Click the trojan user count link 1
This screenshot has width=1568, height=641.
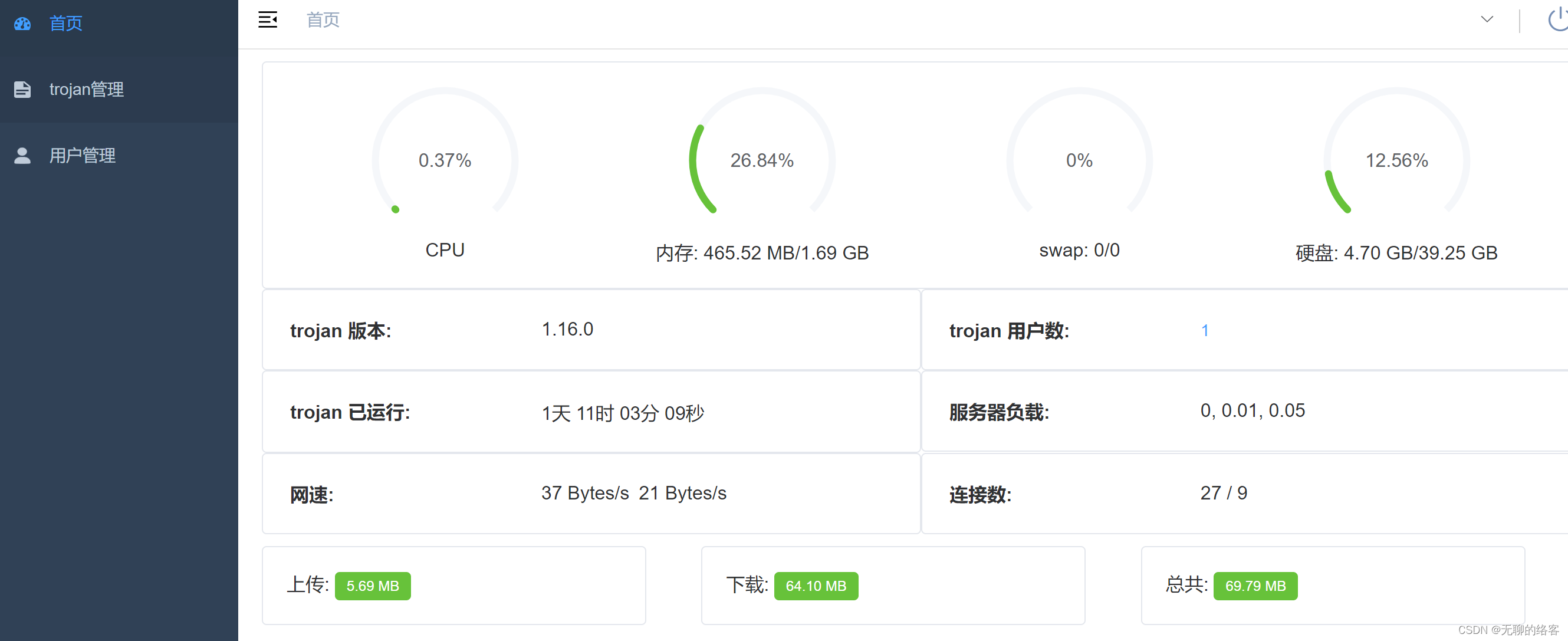(1205, 331)
